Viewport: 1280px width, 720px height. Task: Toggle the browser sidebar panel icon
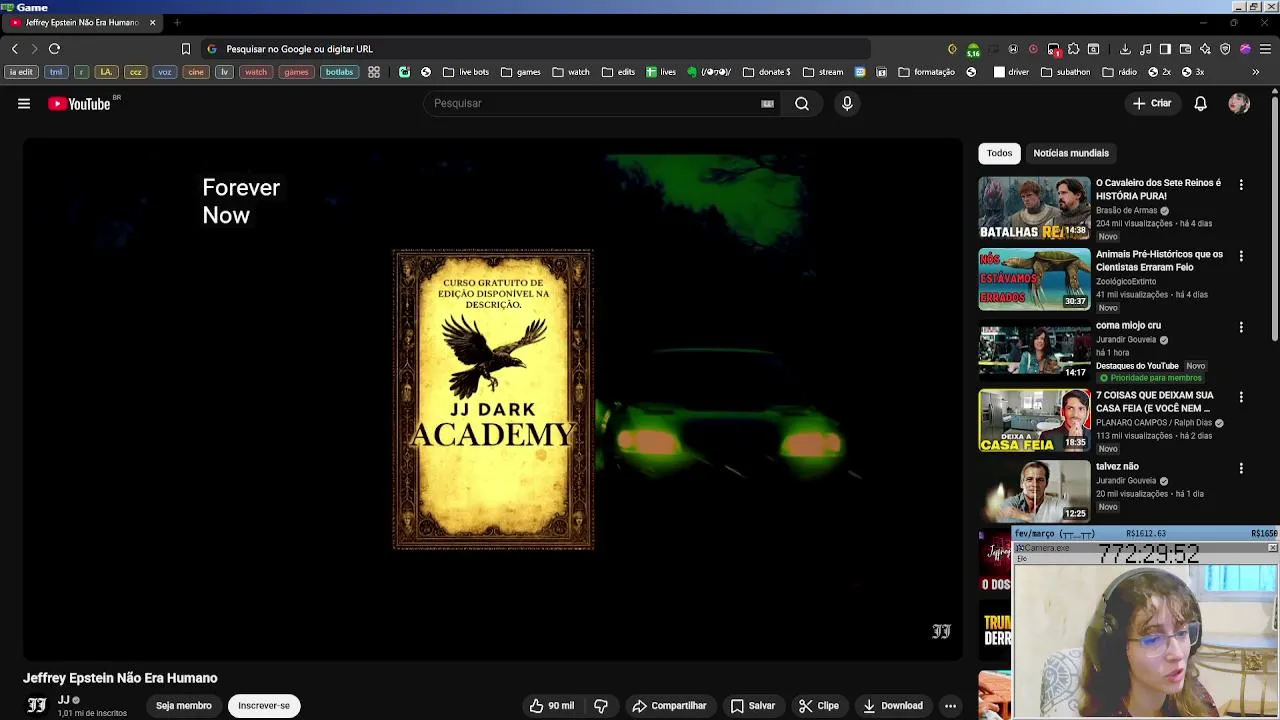tap(1165, 48)
